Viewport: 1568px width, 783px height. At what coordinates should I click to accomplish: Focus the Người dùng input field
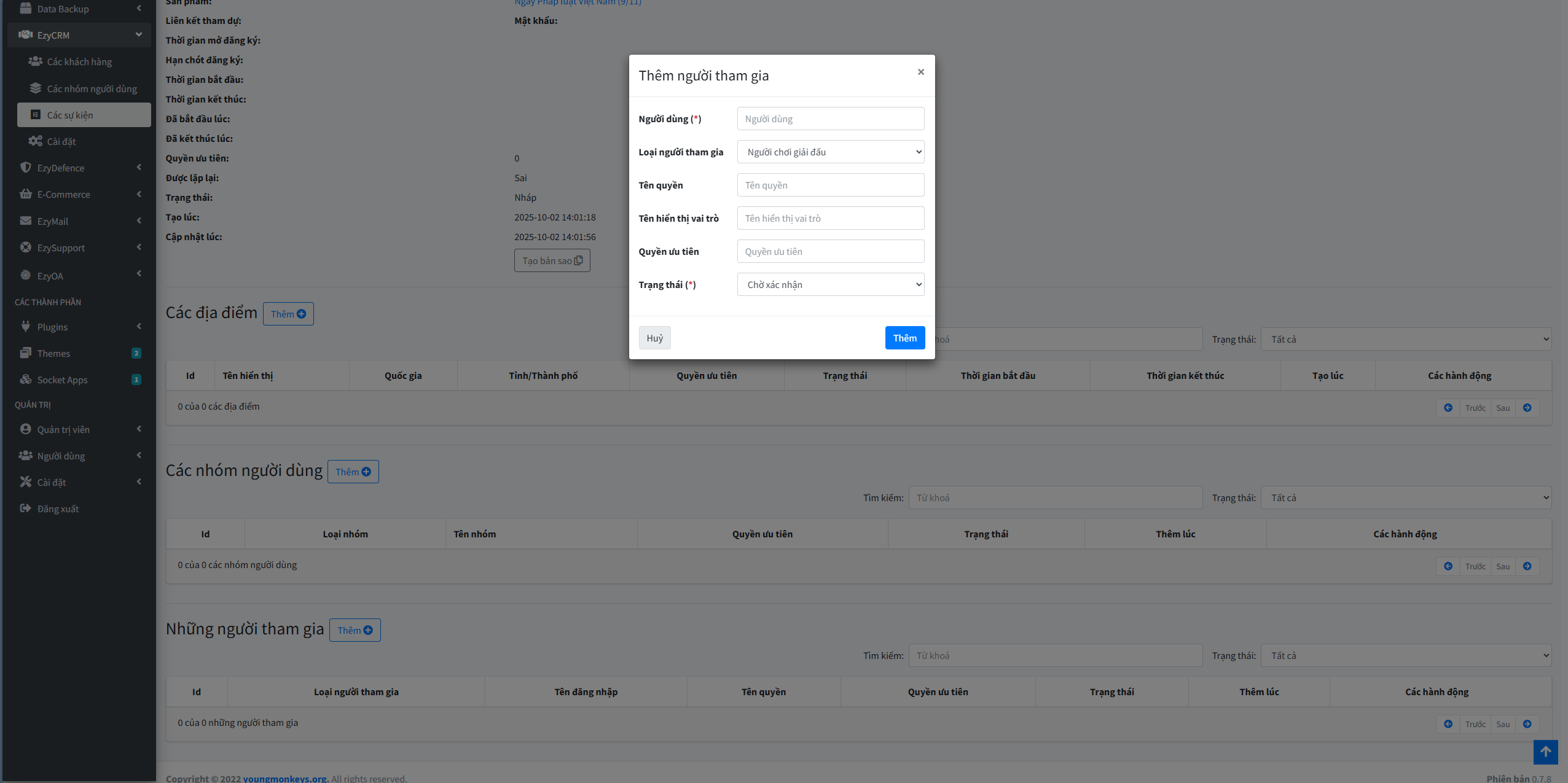830,119
